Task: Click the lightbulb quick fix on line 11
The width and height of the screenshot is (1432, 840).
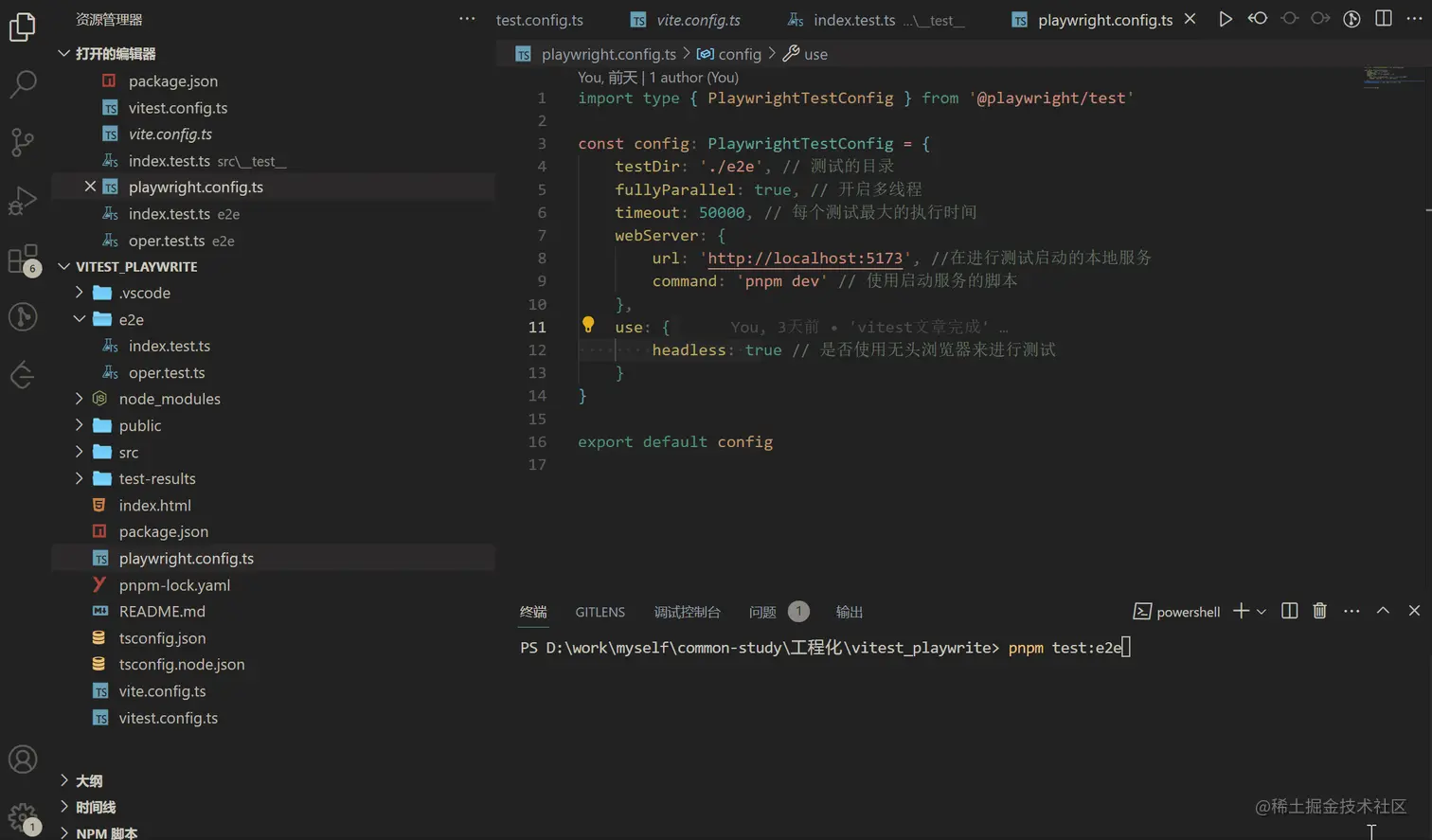Action: [588, 325]
